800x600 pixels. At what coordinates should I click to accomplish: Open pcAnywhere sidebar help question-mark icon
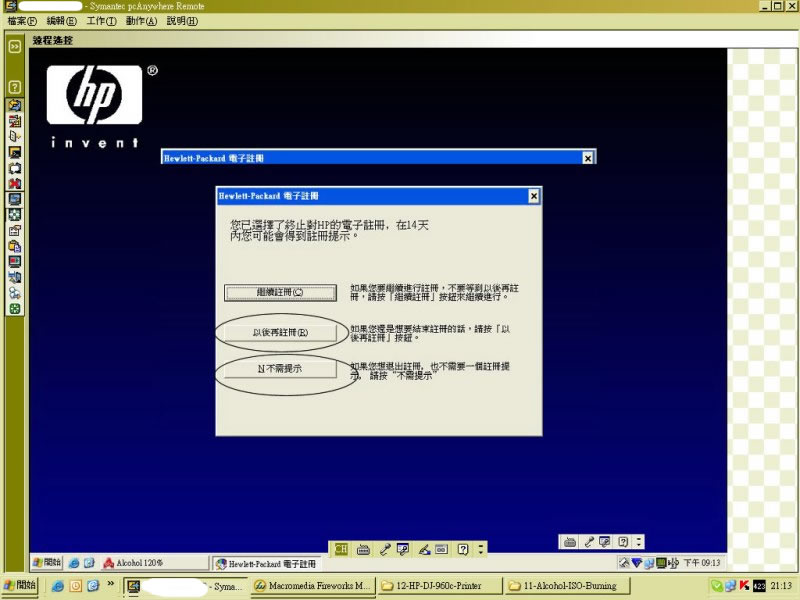pyautogui.click(x=15, y=87)
